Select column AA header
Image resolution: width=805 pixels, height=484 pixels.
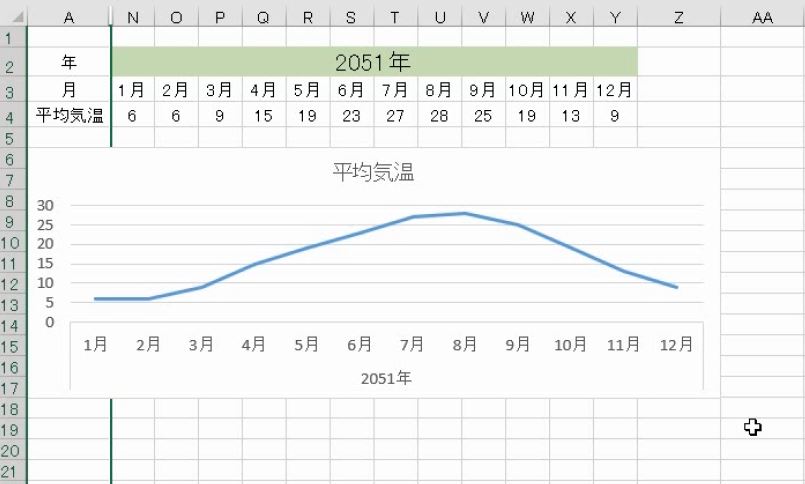tap(762, 17)
